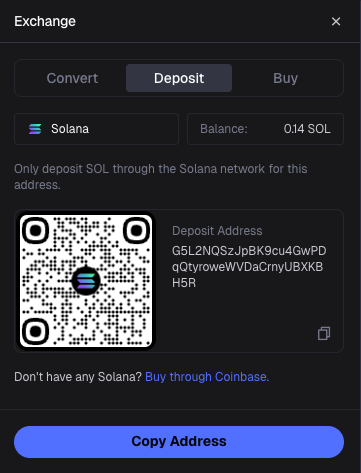Click the Balance label box

click(265, 129)
